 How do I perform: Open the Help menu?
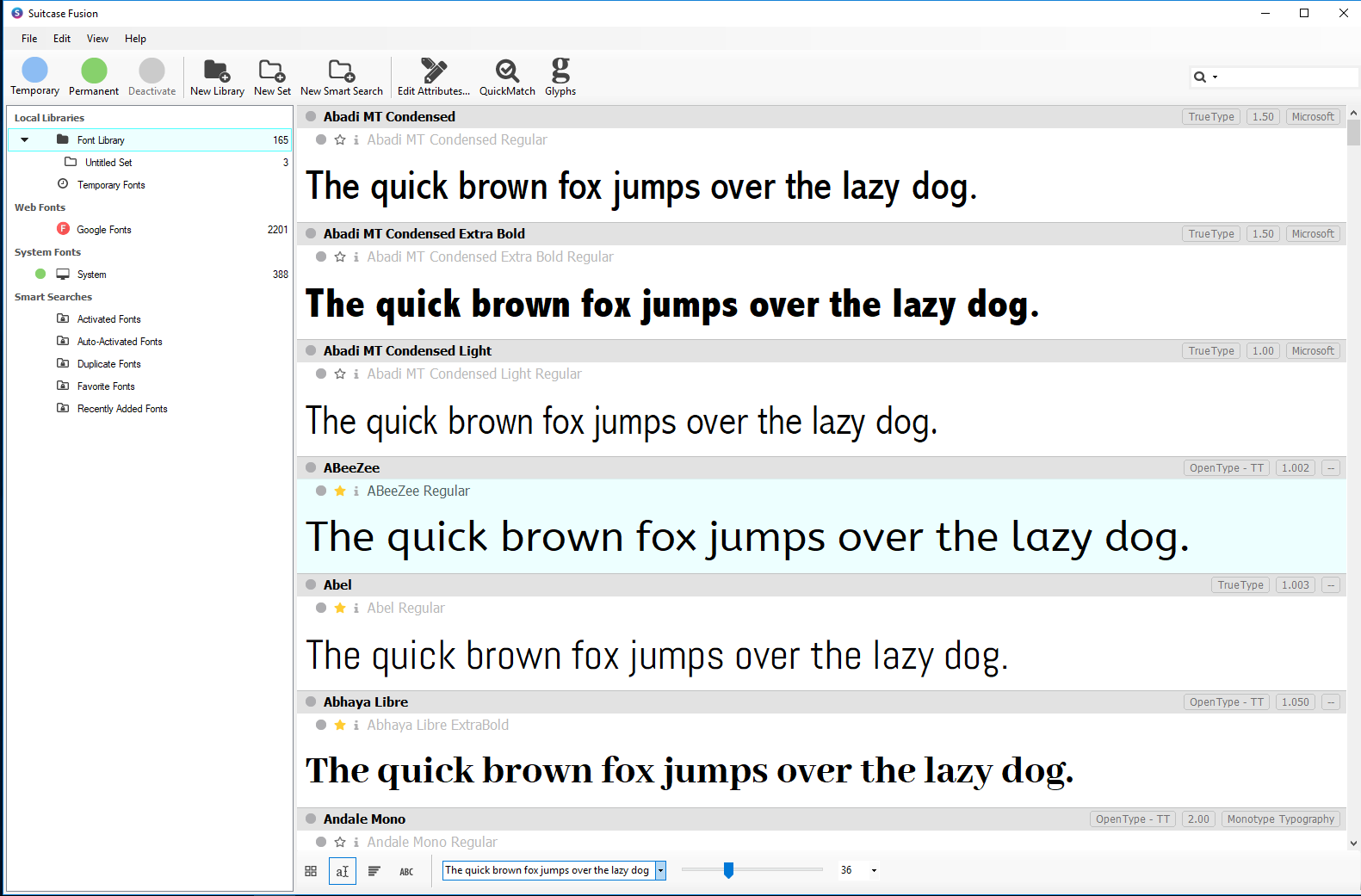pyautogui.click(x=135, y=39)
